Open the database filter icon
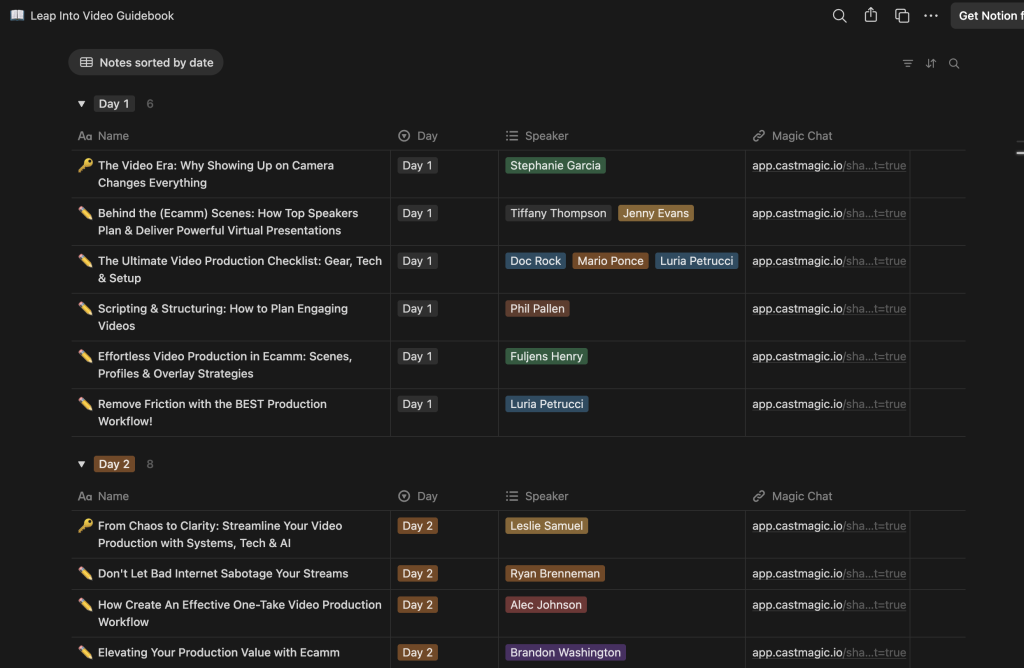The height and width of the screenshot is (668, 1024). (908, 63)
